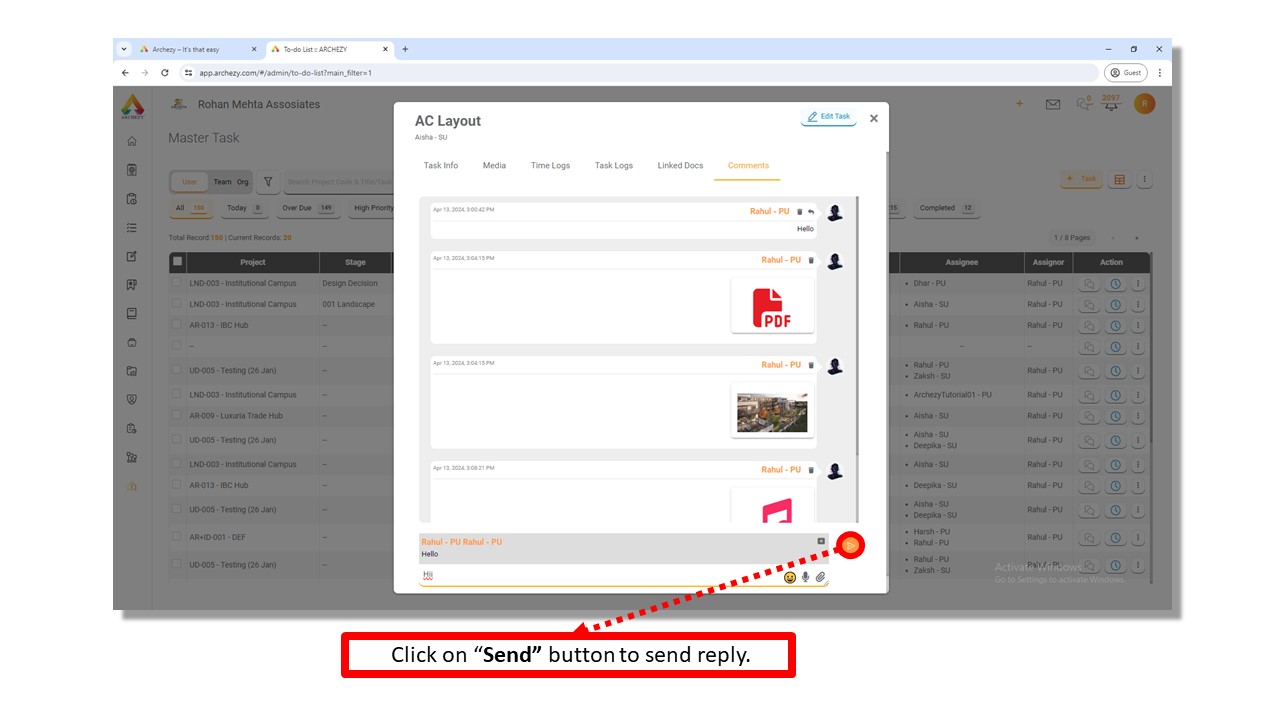Open more actions for ArchezyTutorial01 - PU row

point(1138,395)
